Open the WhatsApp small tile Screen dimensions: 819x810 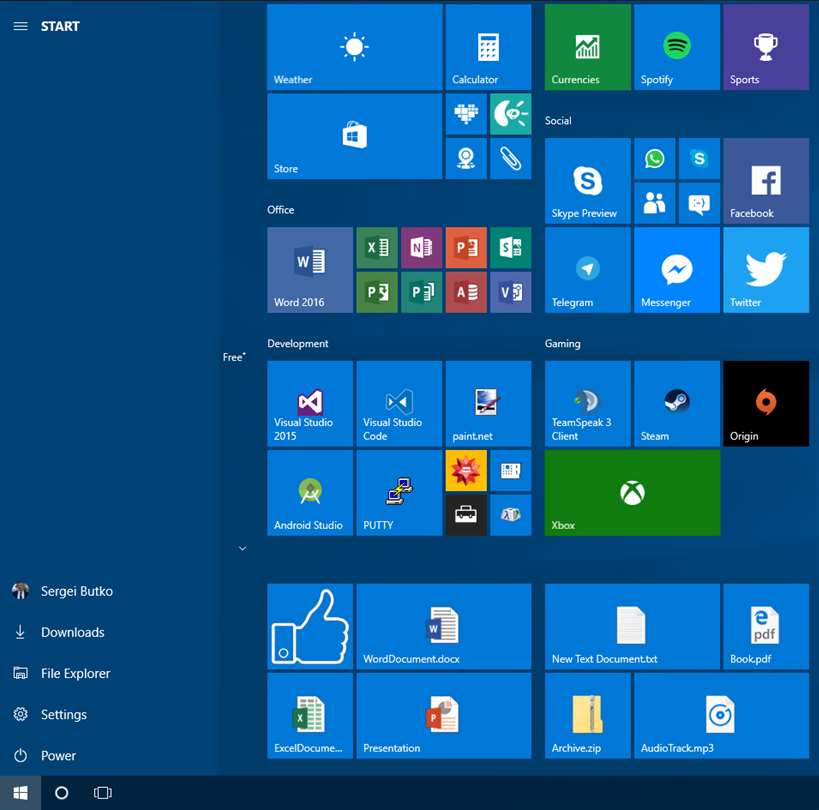pos(655,159)
